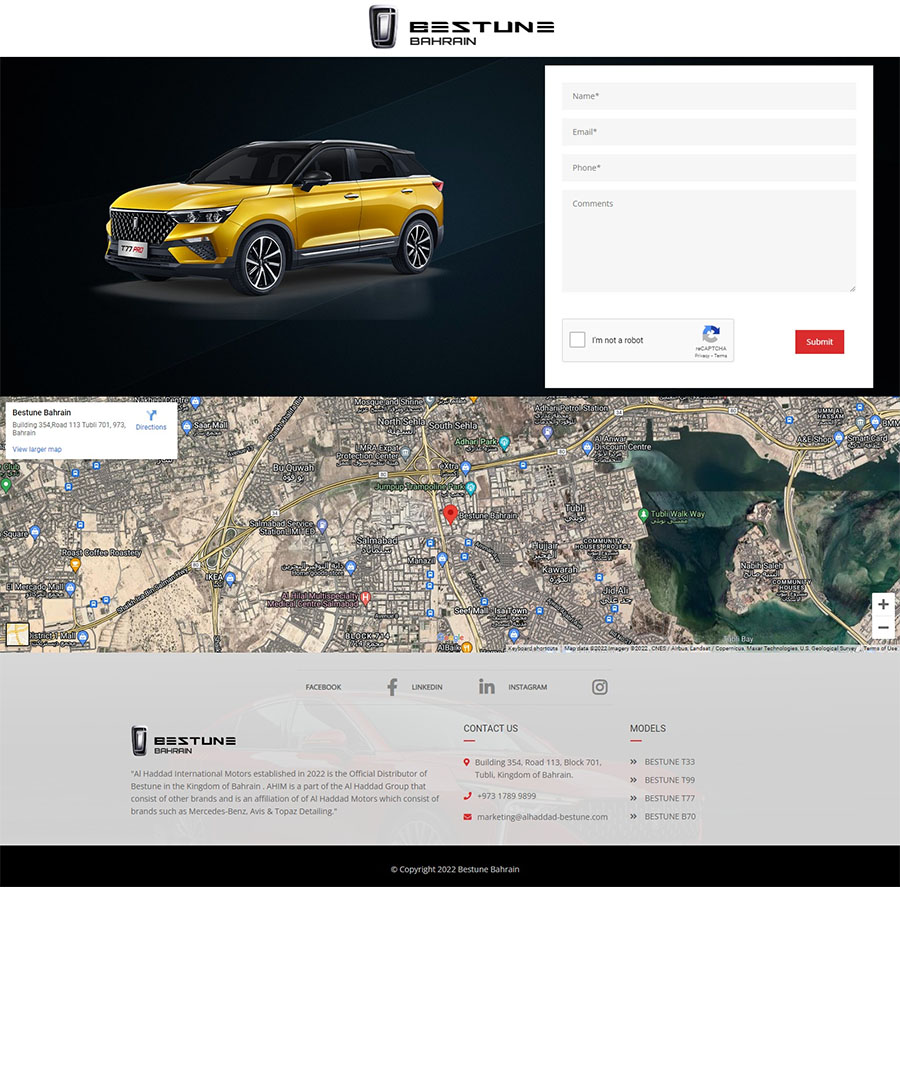Click the Facebook f icon
900x1074 pixels.
[x=392, y=687]
